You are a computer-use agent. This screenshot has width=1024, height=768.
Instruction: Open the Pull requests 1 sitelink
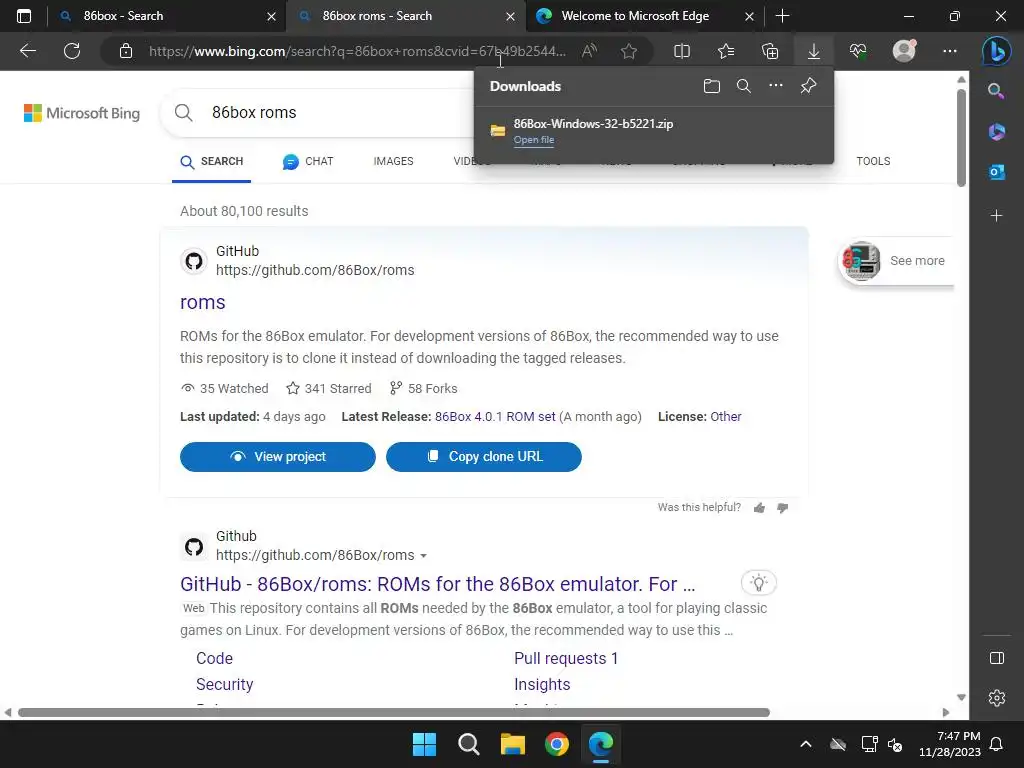click(566, 658)
